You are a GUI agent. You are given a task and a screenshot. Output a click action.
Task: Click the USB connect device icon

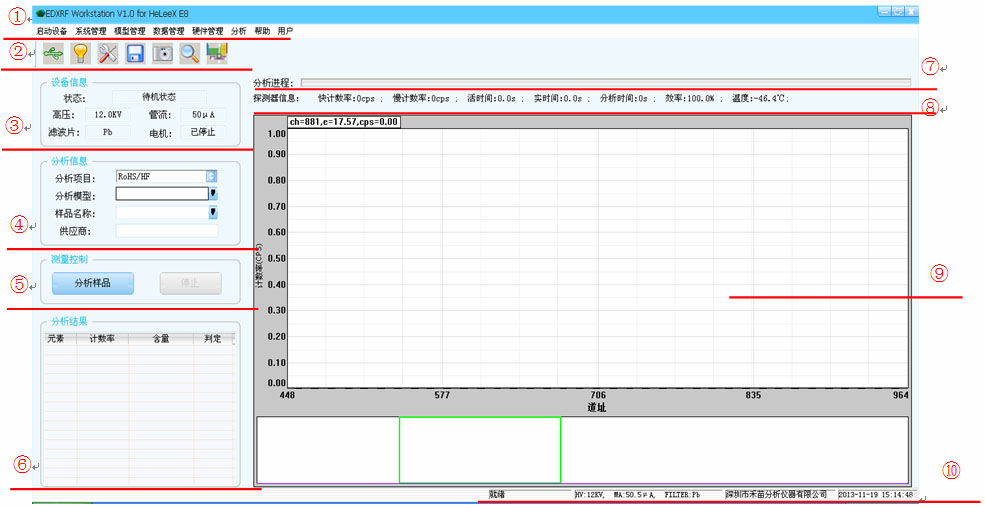pos(54,54)
